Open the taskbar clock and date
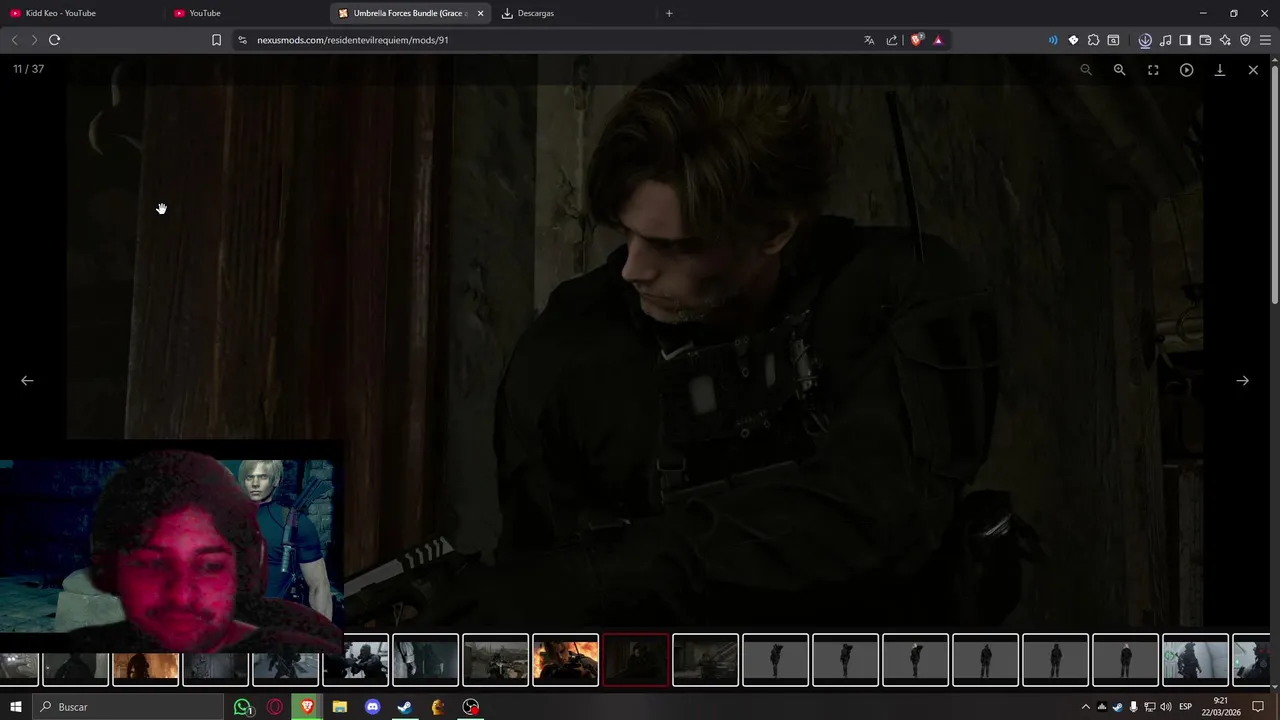The image size is (1280, 720). [1221, 707]
